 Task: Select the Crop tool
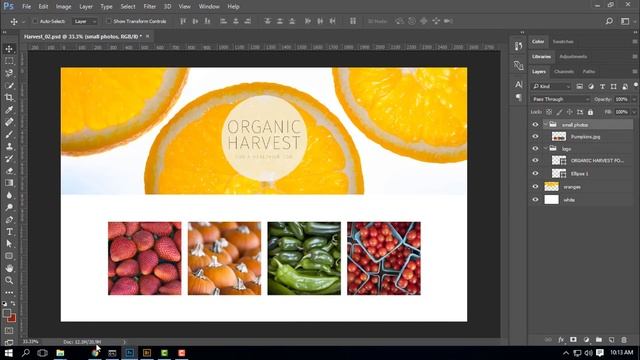9,98
